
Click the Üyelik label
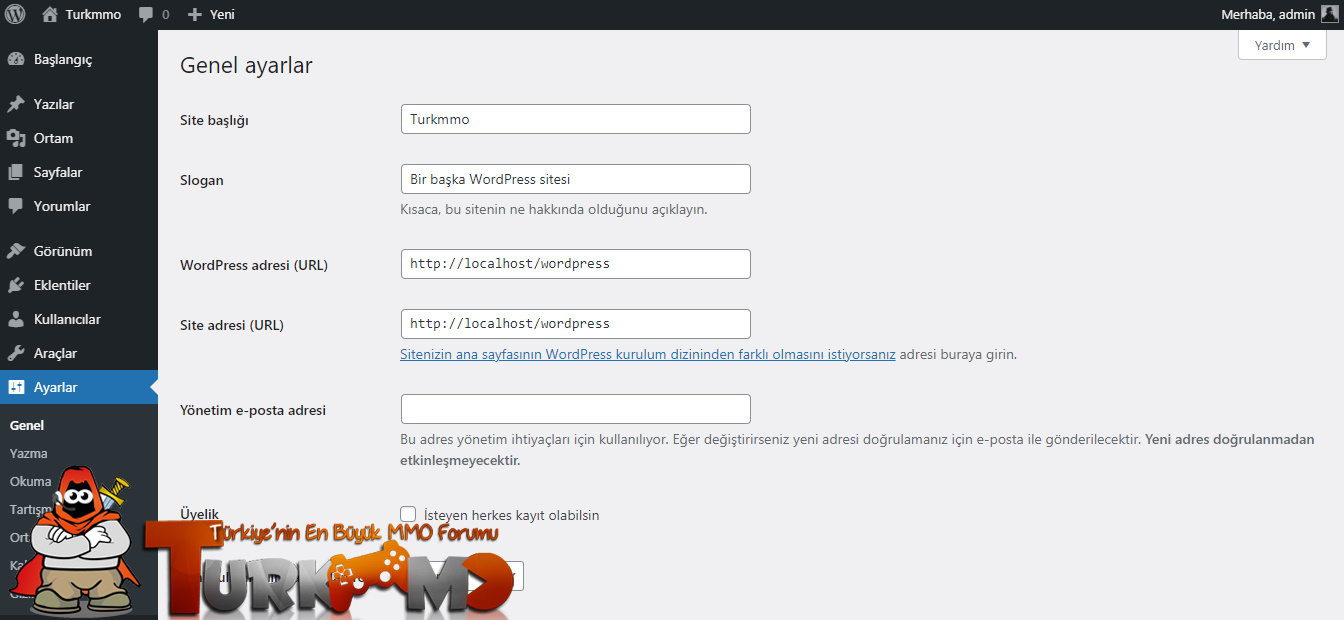pyautogui.click(x=199, y=514)
